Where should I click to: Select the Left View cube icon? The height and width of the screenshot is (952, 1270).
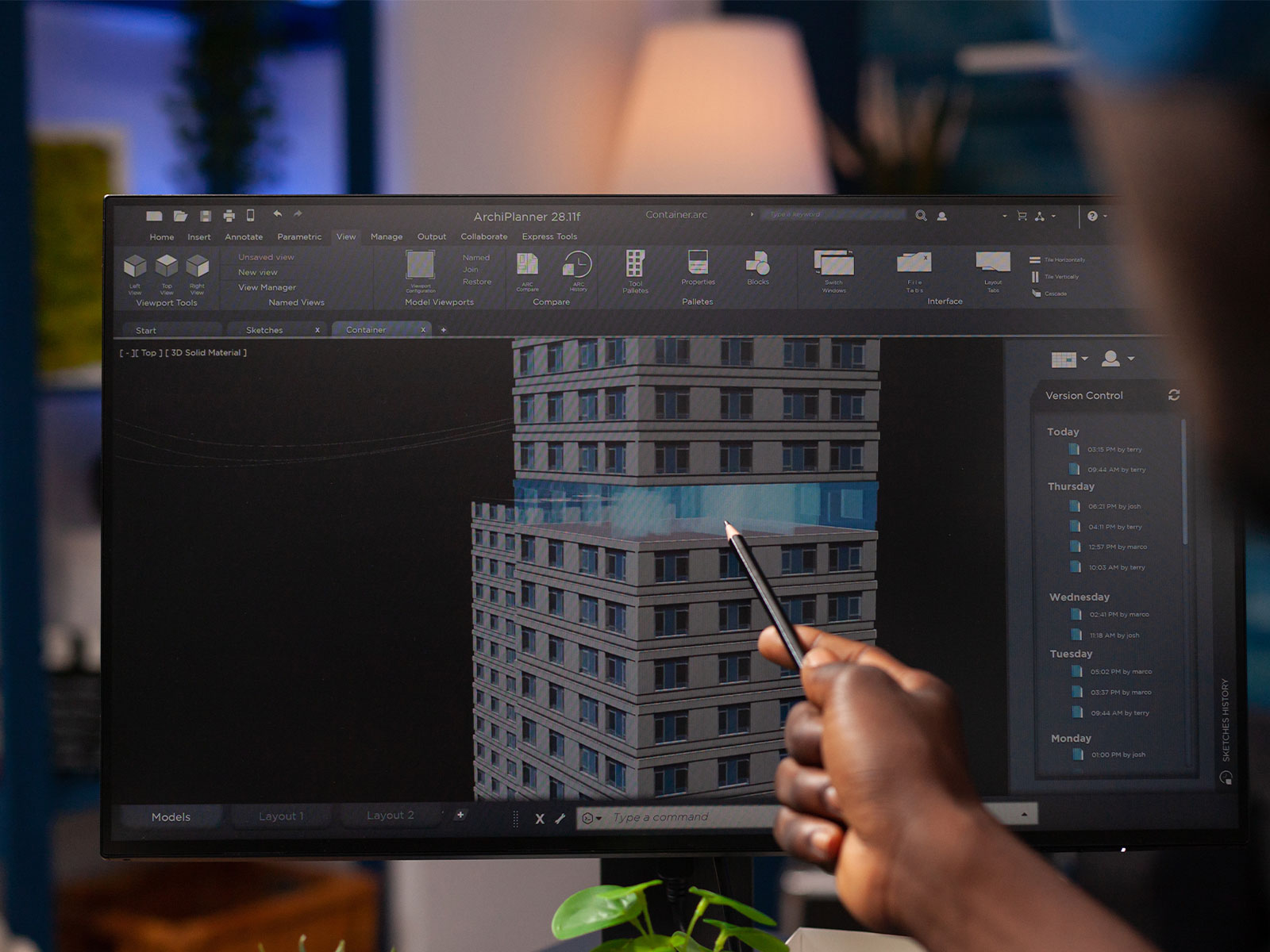tap(136, 267)
